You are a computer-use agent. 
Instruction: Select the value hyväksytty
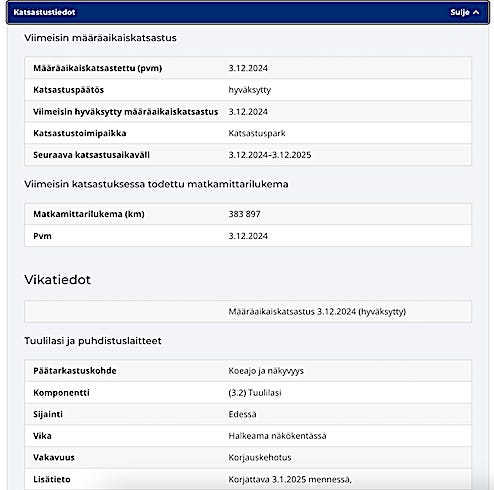(x=250, y=90)
